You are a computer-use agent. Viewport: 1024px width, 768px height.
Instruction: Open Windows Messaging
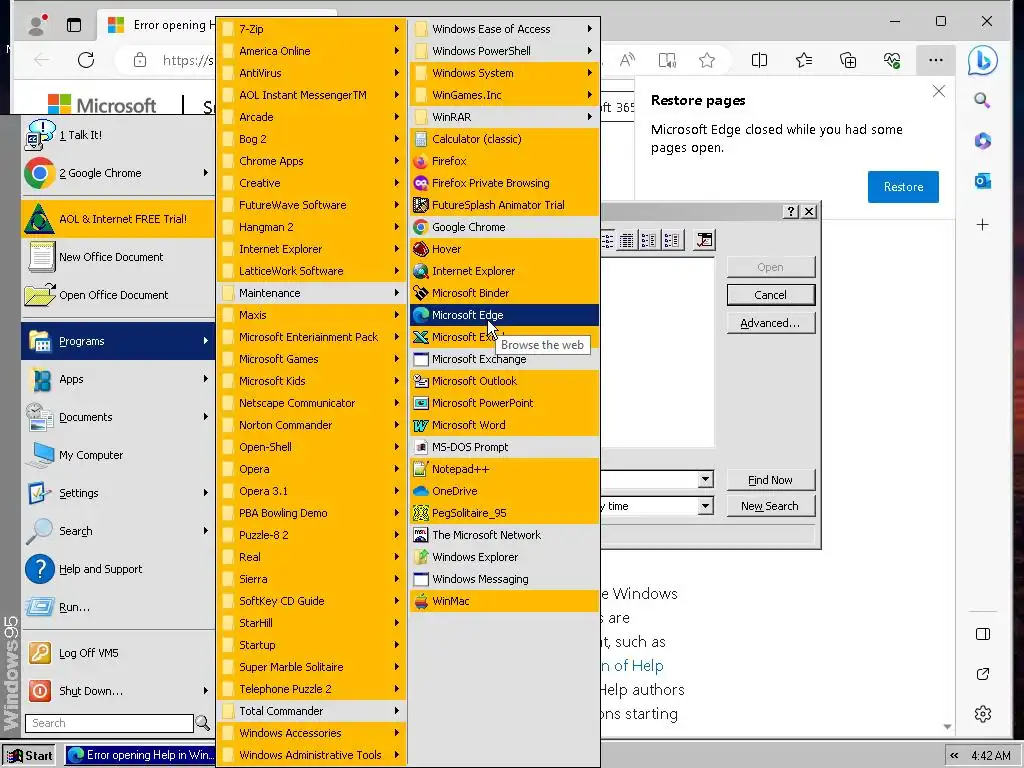[504, 579]
